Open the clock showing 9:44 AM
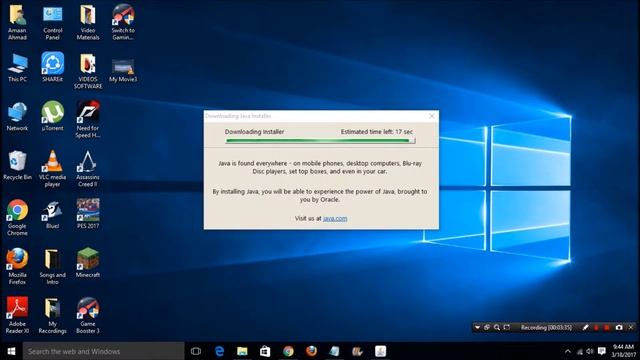Screen dimensions: 640x360 (x=624, y=351)
